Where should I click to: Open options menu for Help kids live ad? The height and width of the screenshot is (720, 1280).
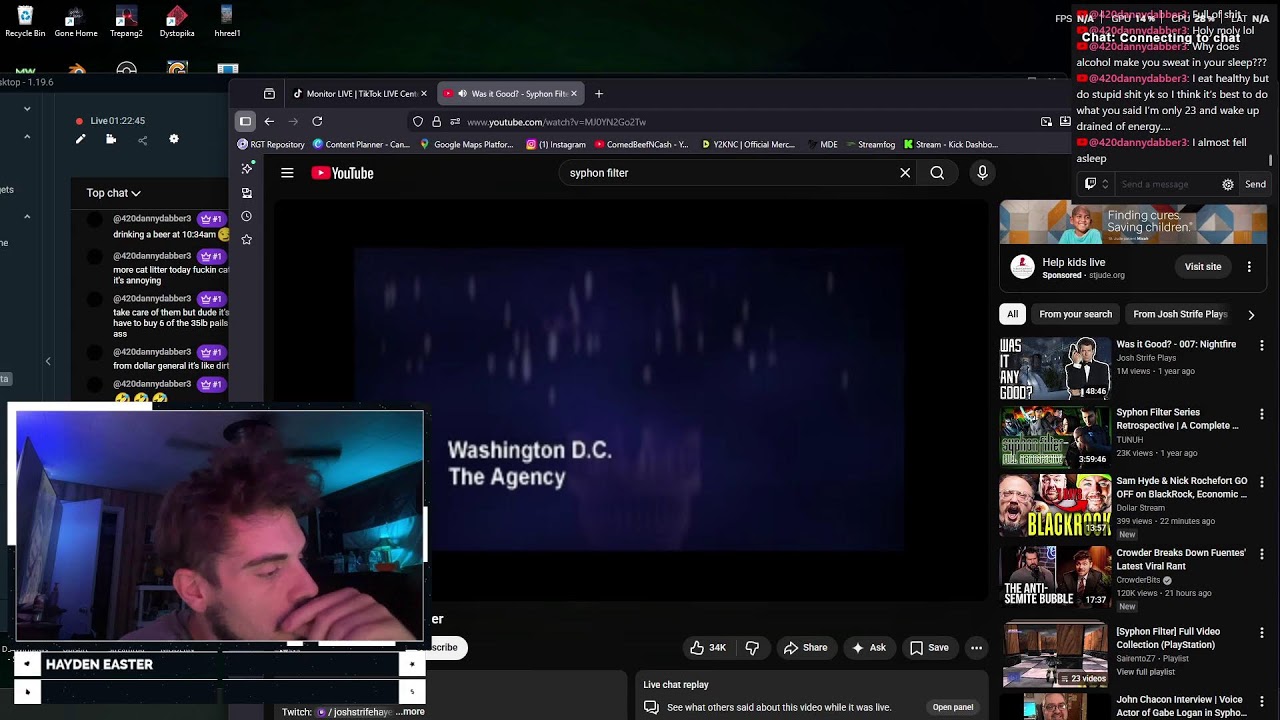[1249, 267]
